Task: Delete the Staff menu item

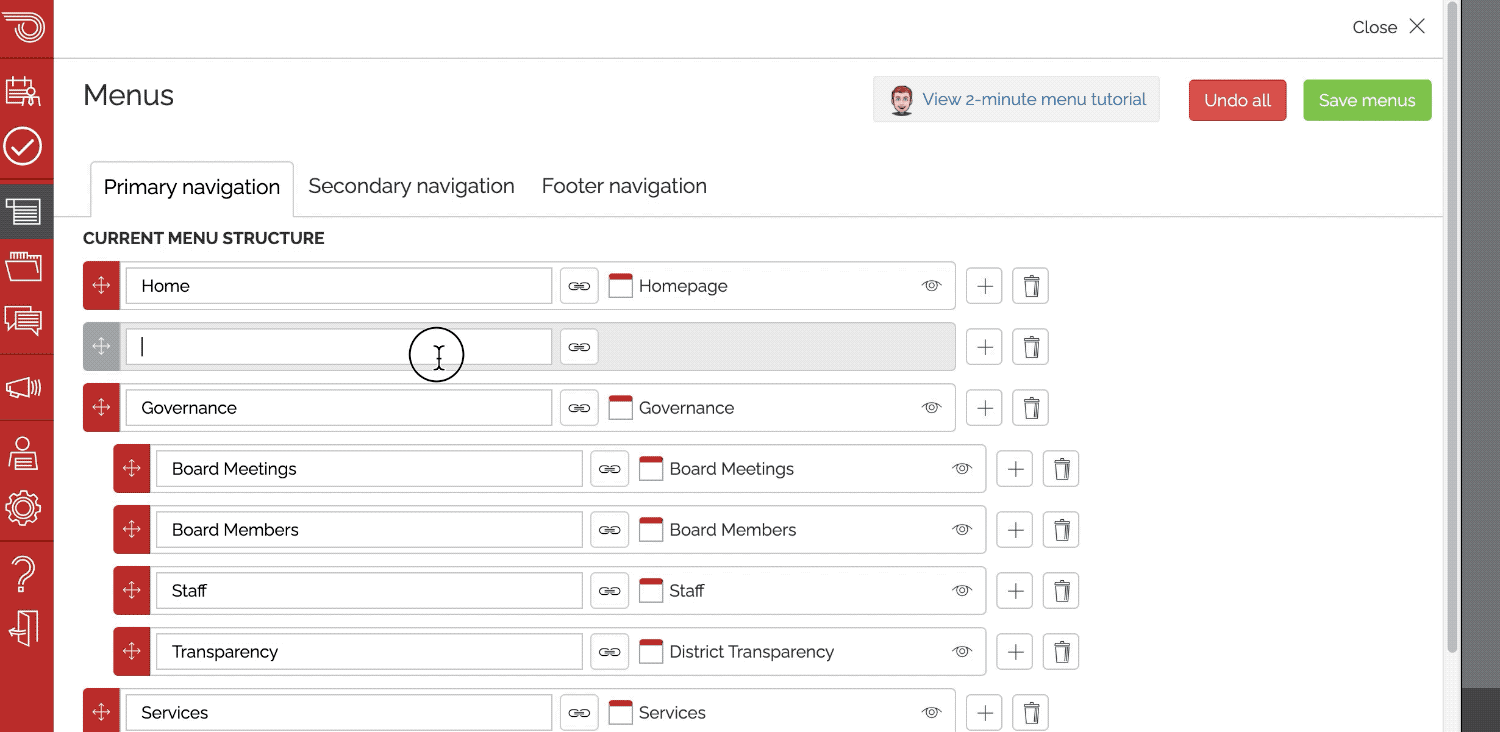Action: click(x=1061, y=591)
